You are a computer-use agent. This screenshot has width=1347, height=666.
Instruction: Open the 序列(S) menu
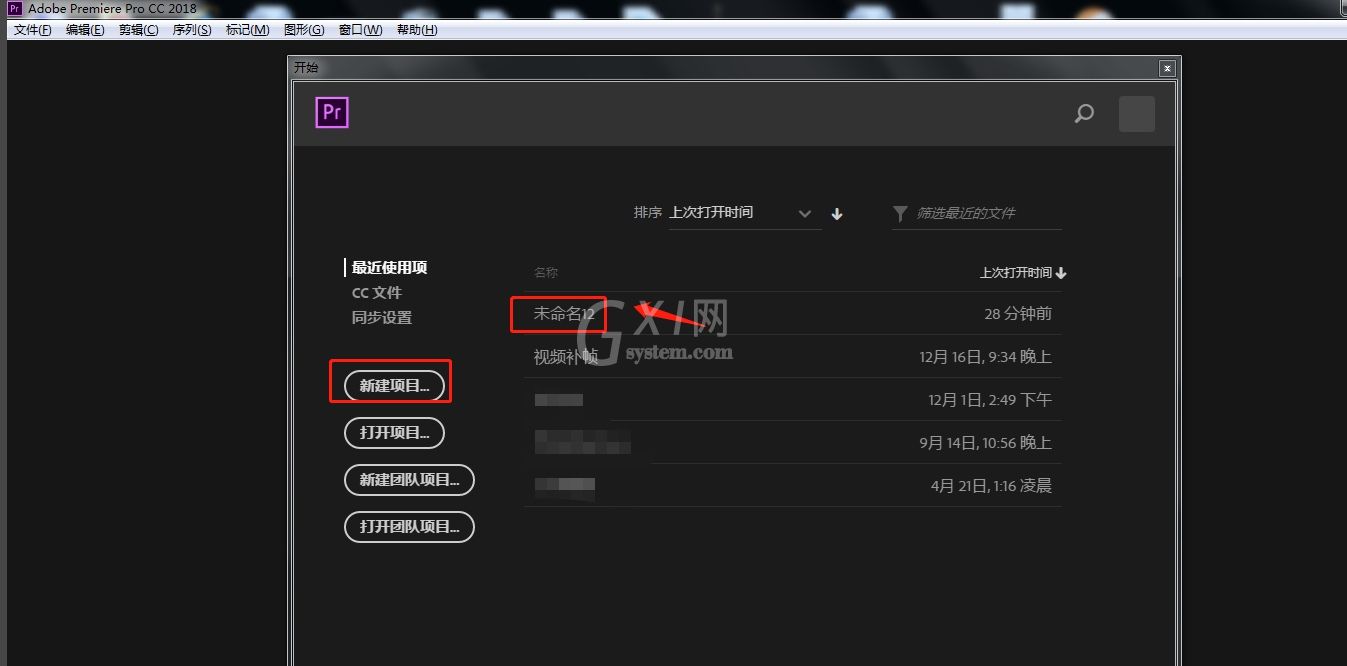tap(192, 30)
